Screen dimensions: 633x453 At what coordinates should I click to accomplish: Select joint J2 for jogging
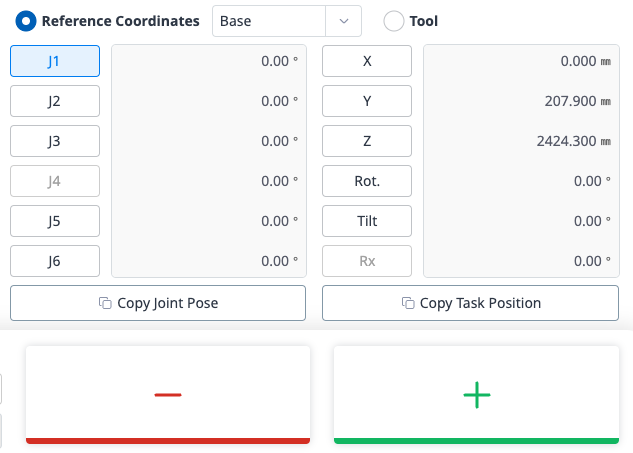(55, 101)
